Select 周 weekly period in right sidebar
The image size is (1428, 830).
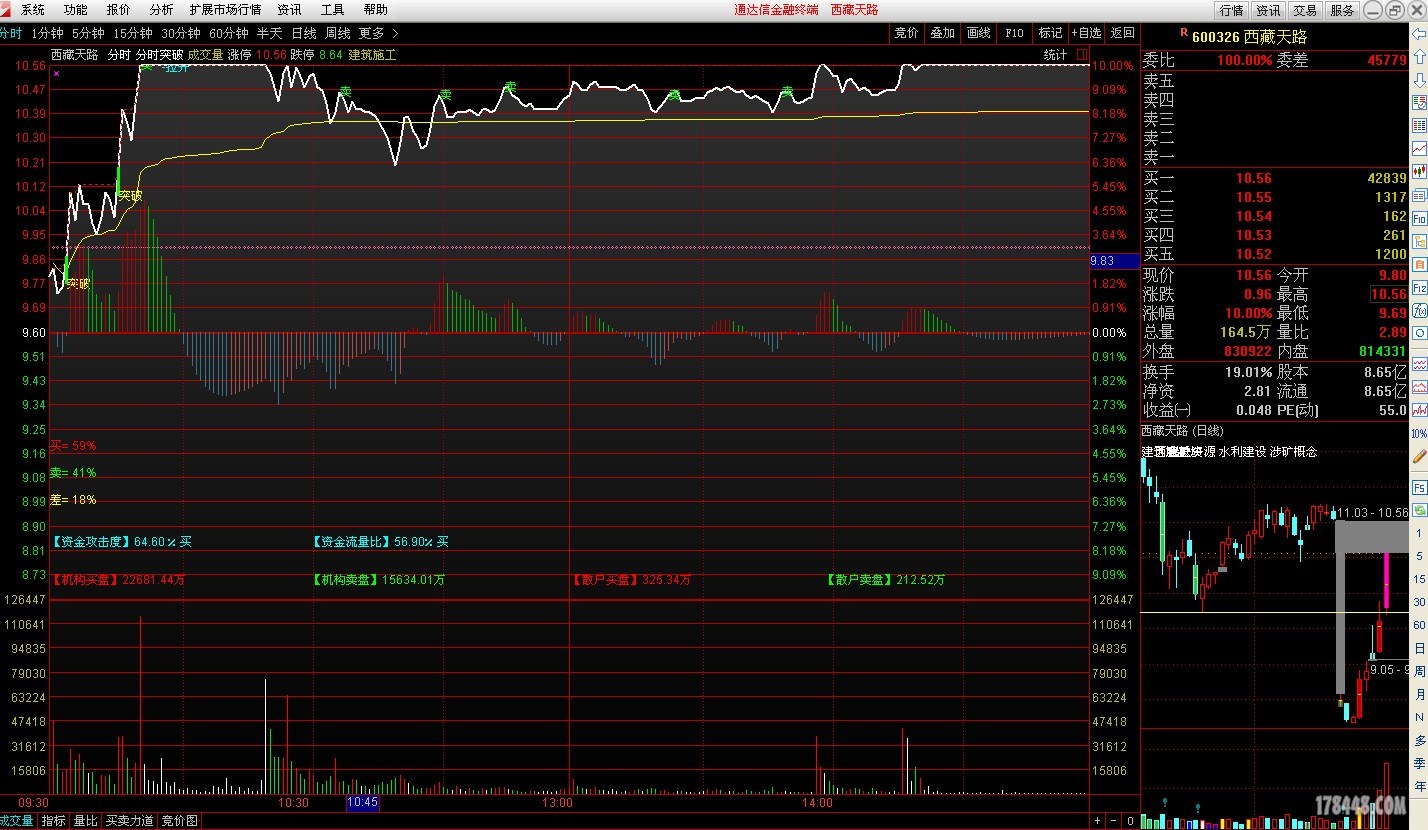(1419, 670)
